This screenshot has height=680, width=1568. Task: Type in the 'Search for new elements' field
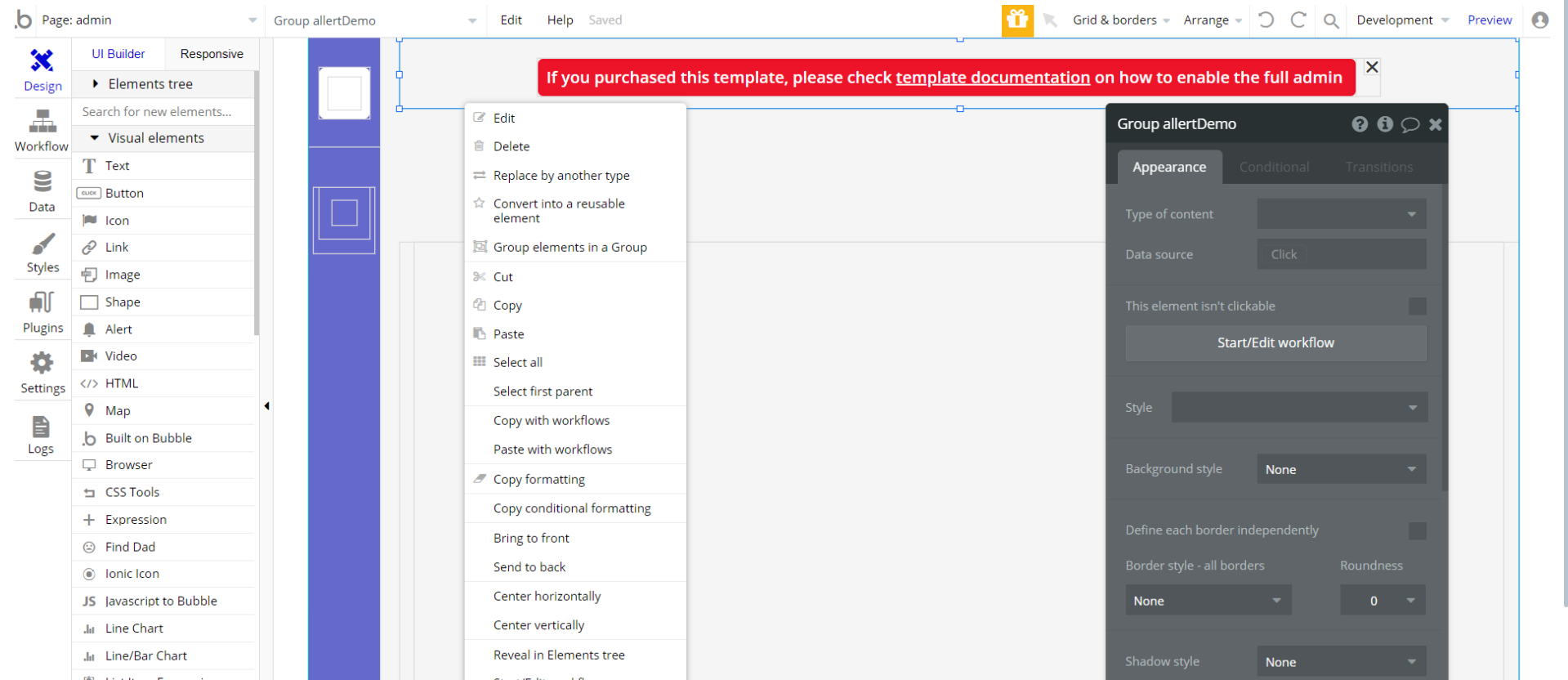coord(163,112)
